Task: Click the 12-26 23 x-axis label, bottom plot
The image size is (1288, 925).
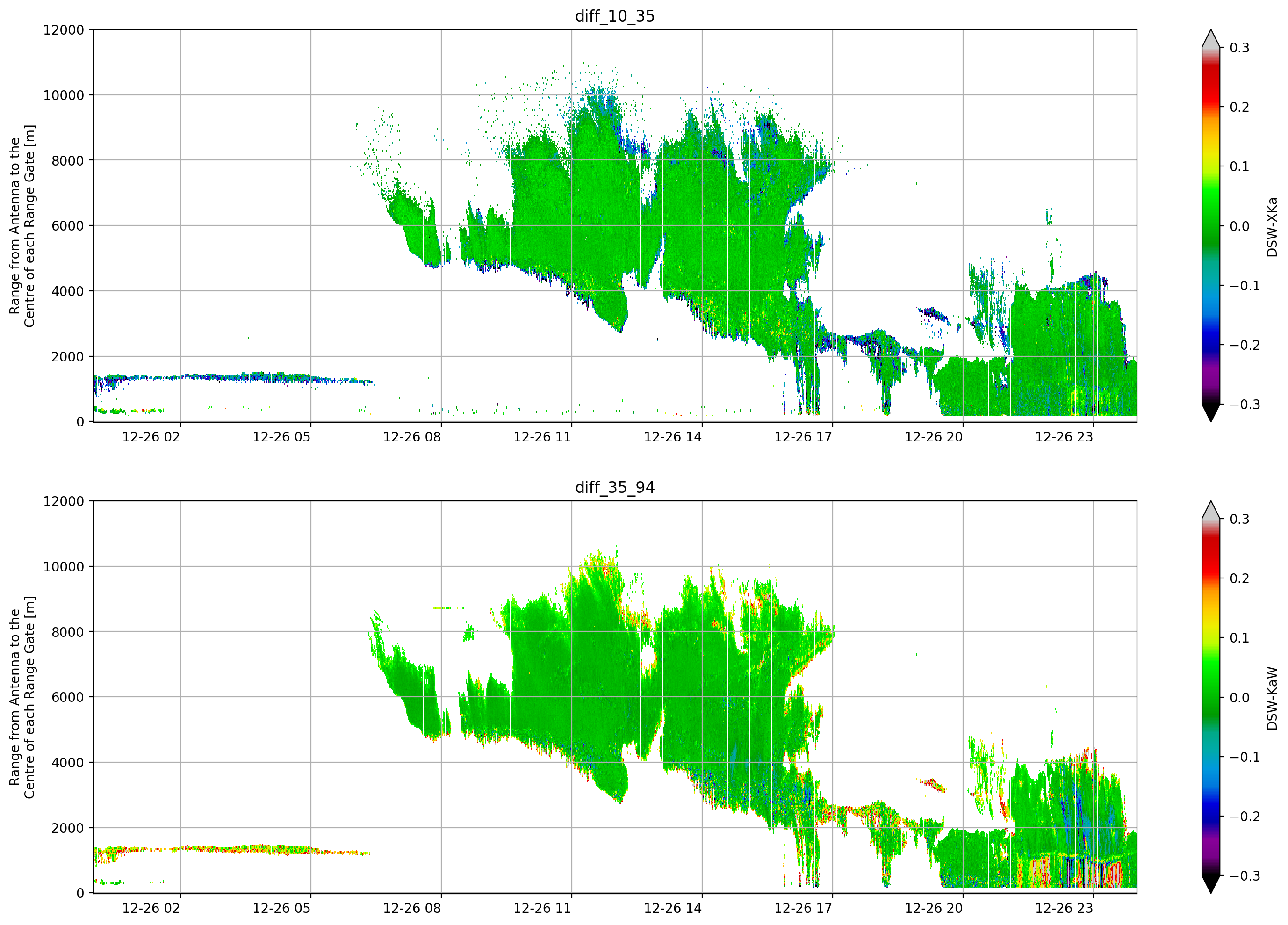Action: pos(1064,909)
